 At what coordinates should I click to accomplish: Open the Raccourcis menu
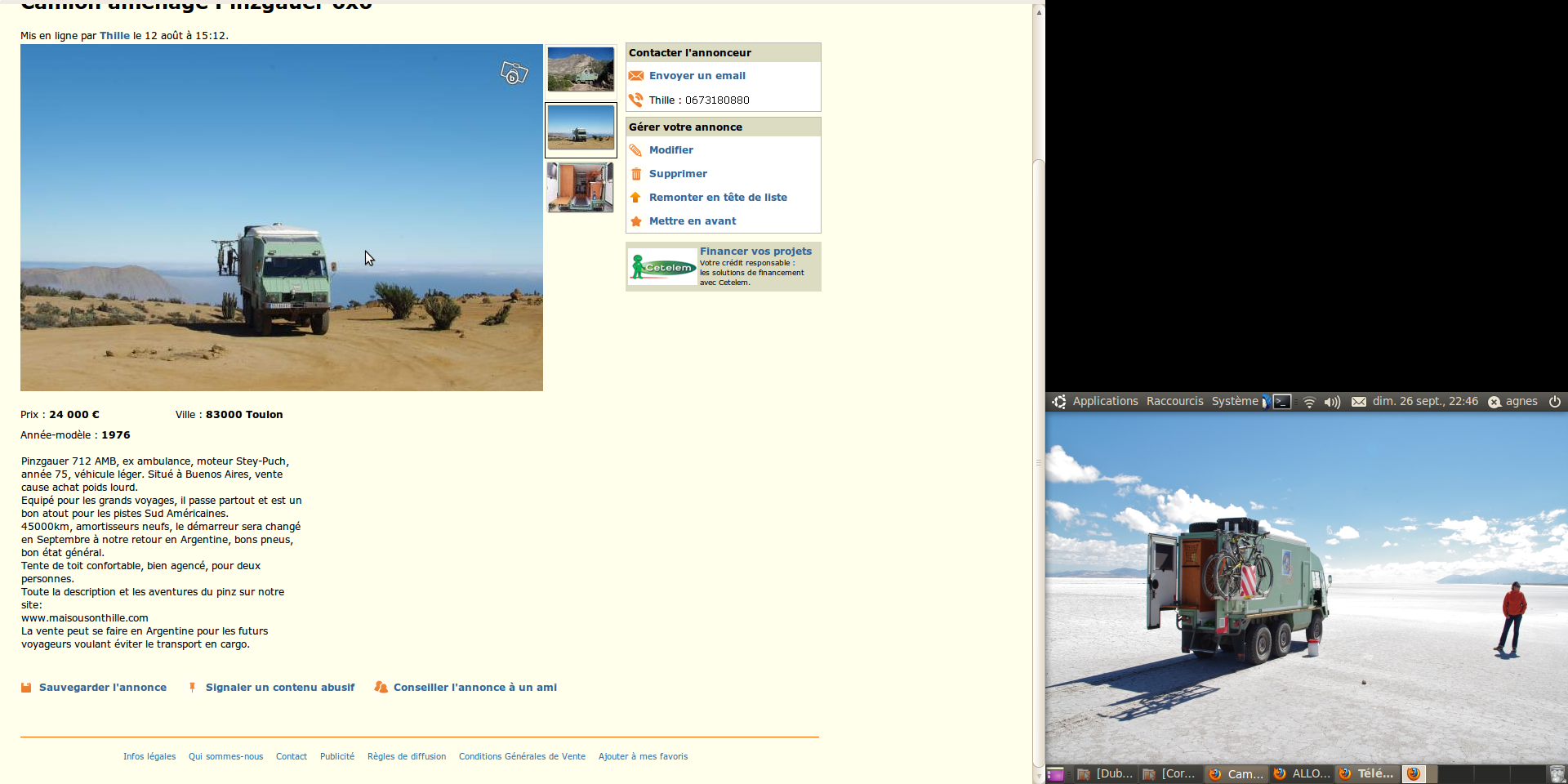1174,402
